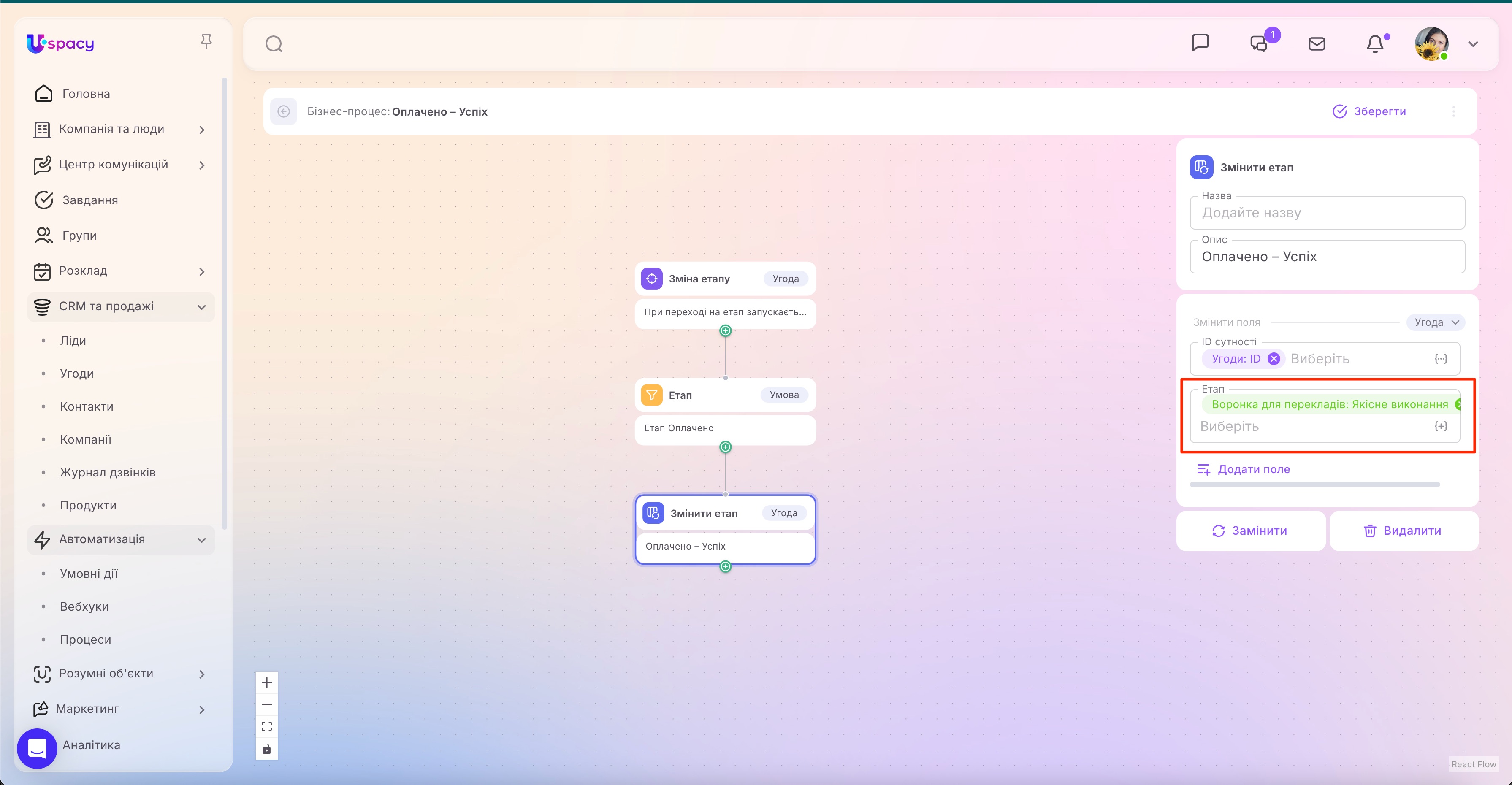
Task: Click the Назва input field
Action: (1327, 213)
